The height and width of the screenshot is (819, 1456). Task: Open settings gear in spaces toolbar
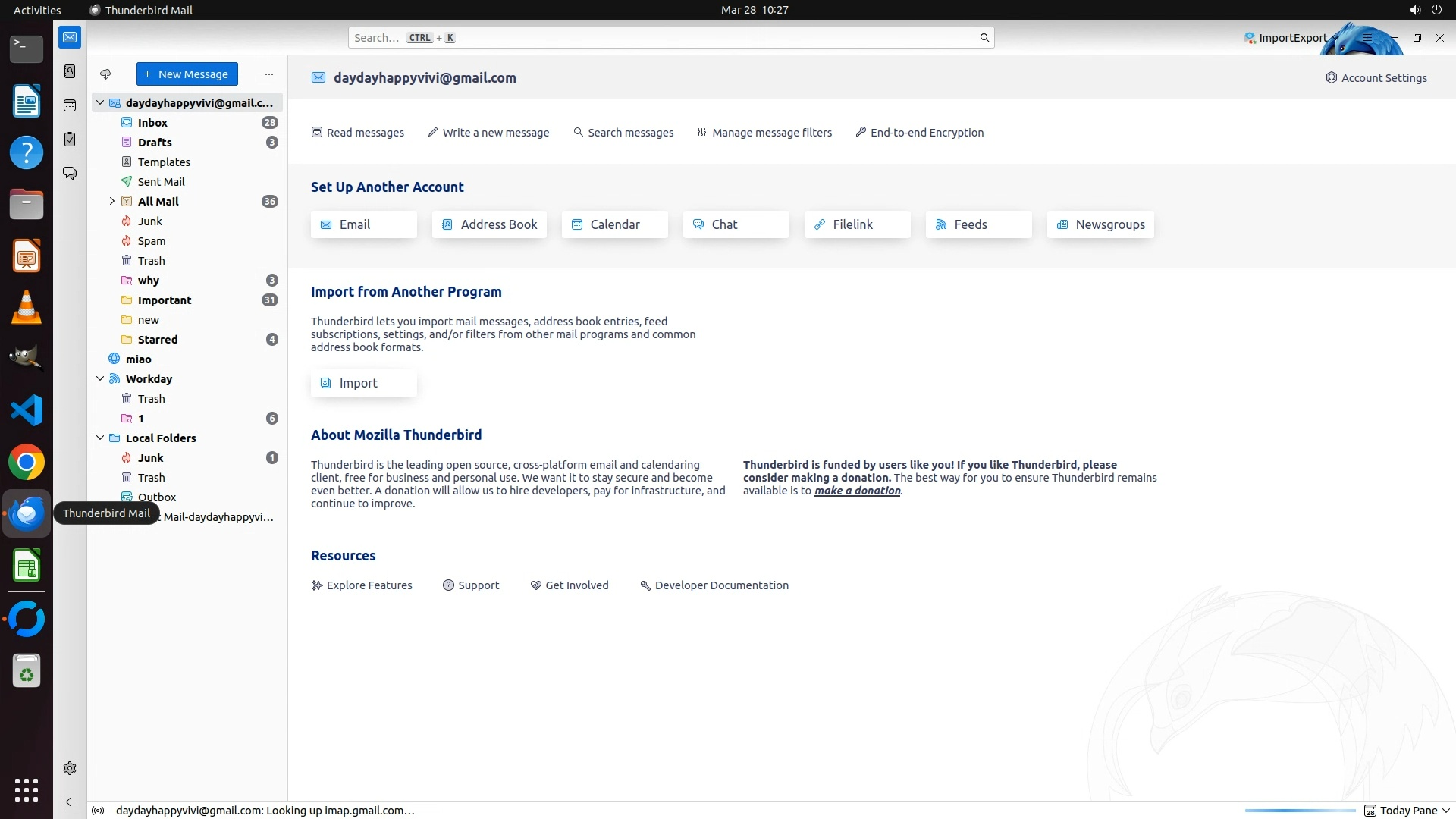click(x=70, y=768)
